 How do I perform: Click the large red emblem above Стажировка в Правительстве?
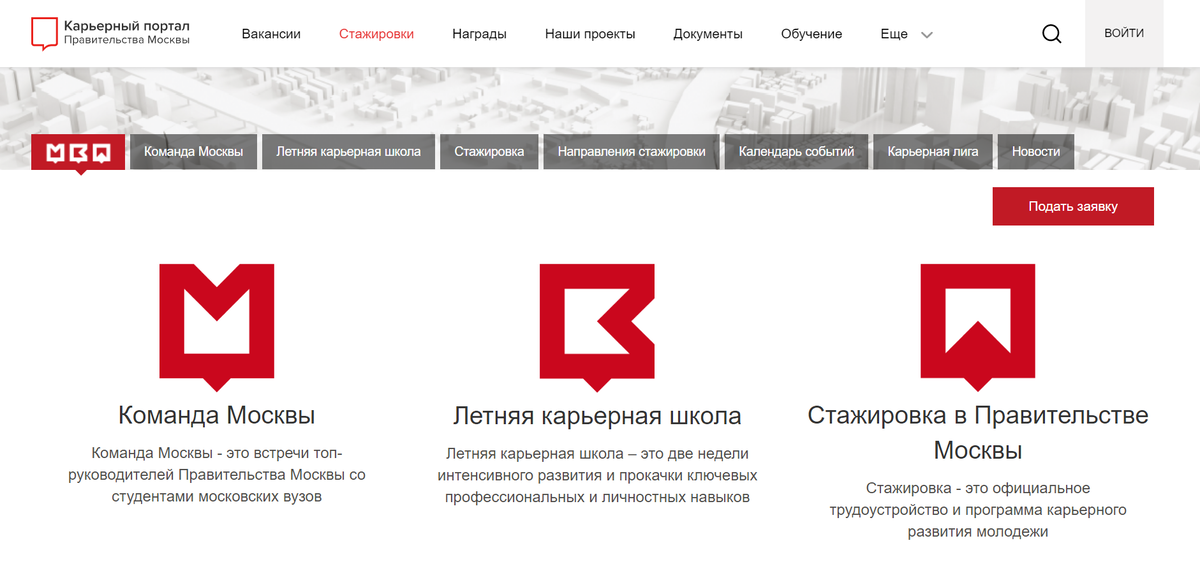978,327
